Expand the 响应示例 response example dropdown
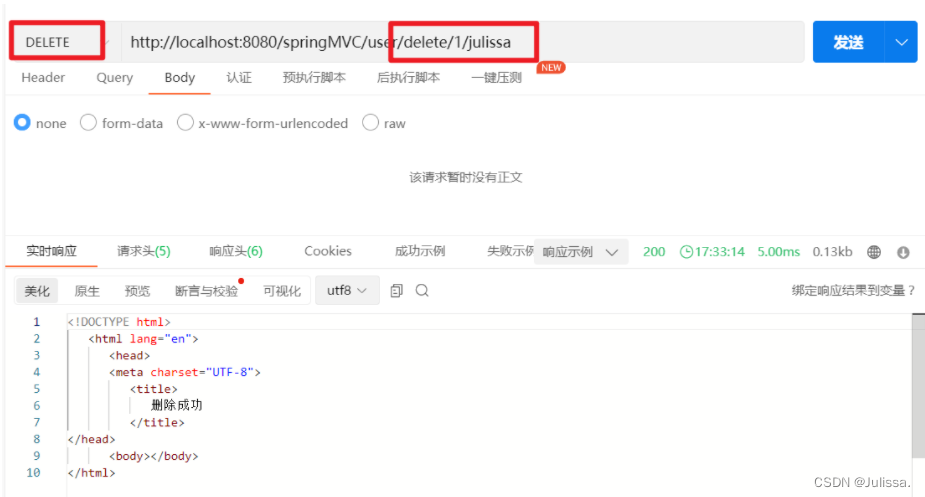Viewport: 925px width, 497px height. pyautogui.click(x=580, y=252)
